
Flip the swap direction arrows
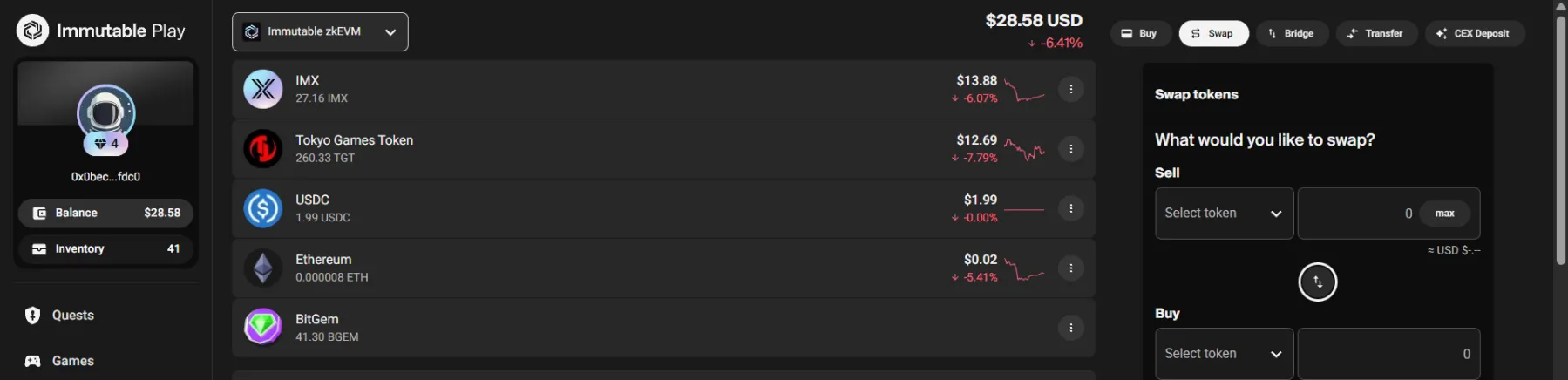tap(1317, 282)
